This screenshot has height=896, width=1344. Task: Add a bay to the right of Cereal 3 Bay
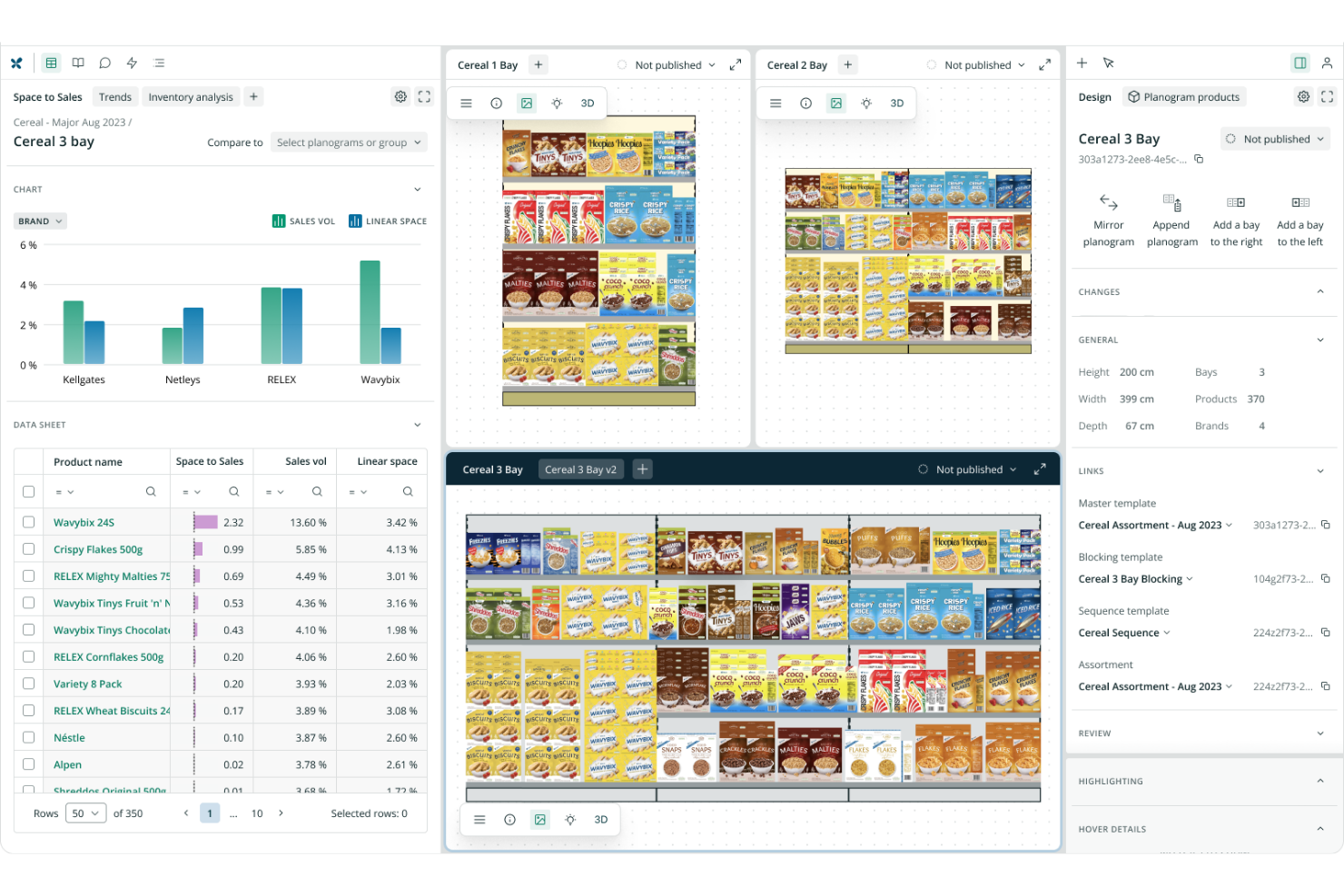pos(1236,218)
